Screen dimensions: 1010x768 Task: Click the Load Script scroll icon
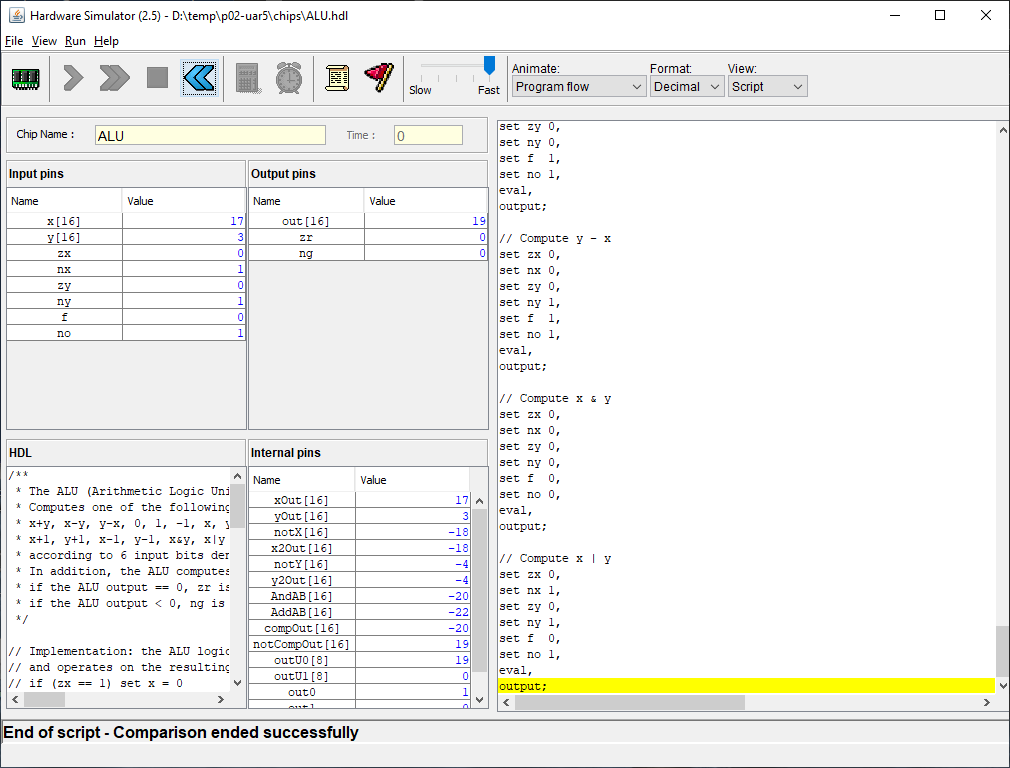(x=337, y=78)
